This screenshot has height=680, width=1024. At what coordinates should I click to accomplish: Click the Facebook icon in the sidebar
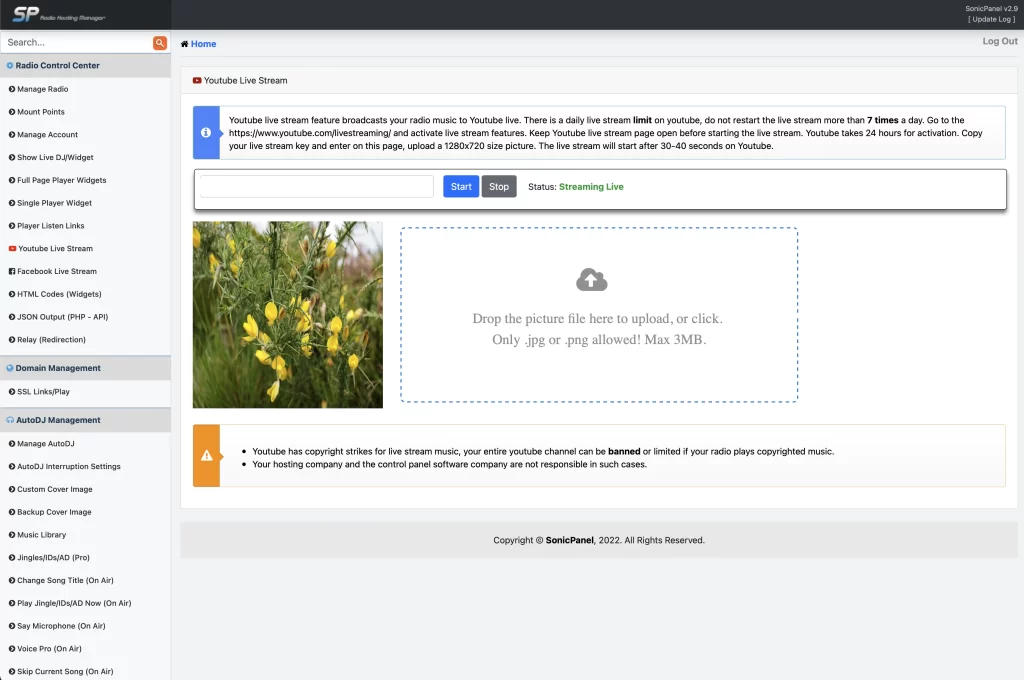click(x=12, y=271)
